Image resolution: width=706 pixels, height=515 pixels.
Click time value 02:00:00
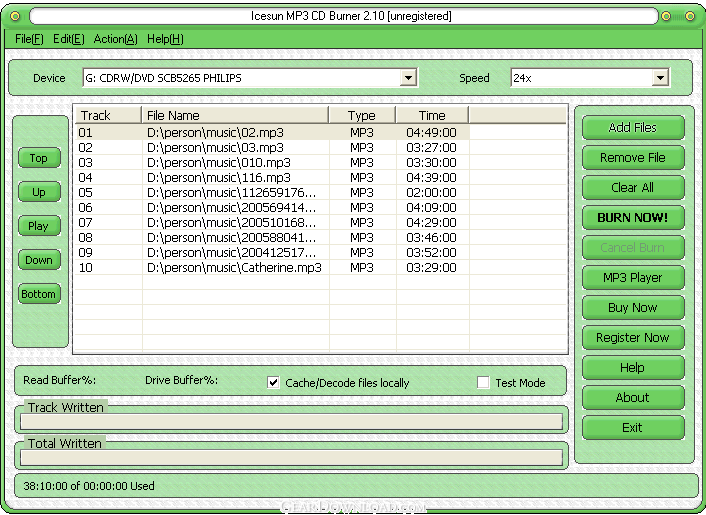(431, 193)
